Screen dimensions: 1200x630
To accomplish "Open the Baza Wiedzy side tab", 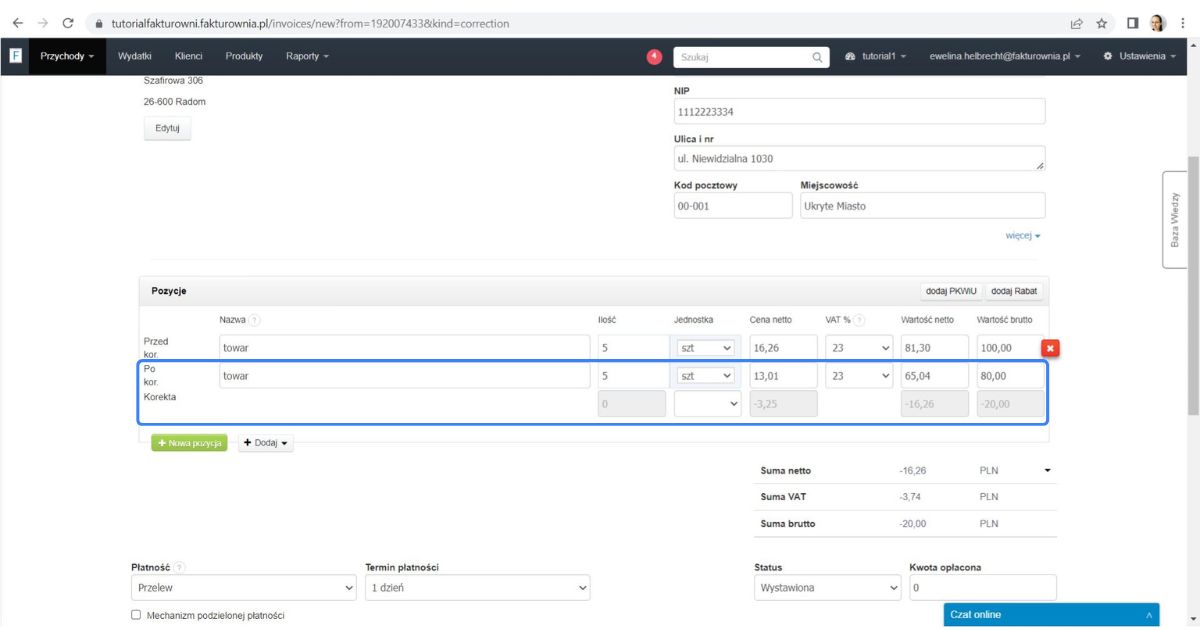I will (1174, 220).
